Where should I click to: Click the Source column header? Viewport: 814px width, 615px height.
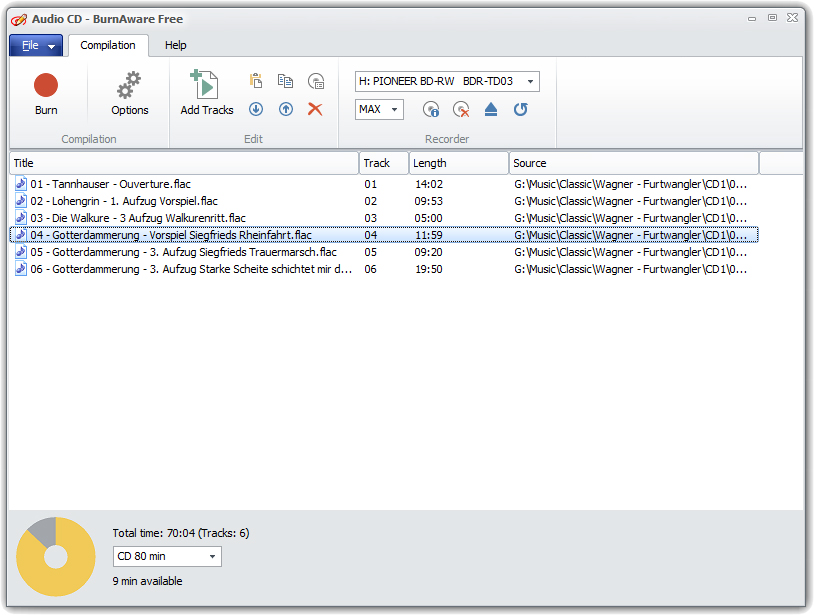pyautogui.click(x=633, y=163)
